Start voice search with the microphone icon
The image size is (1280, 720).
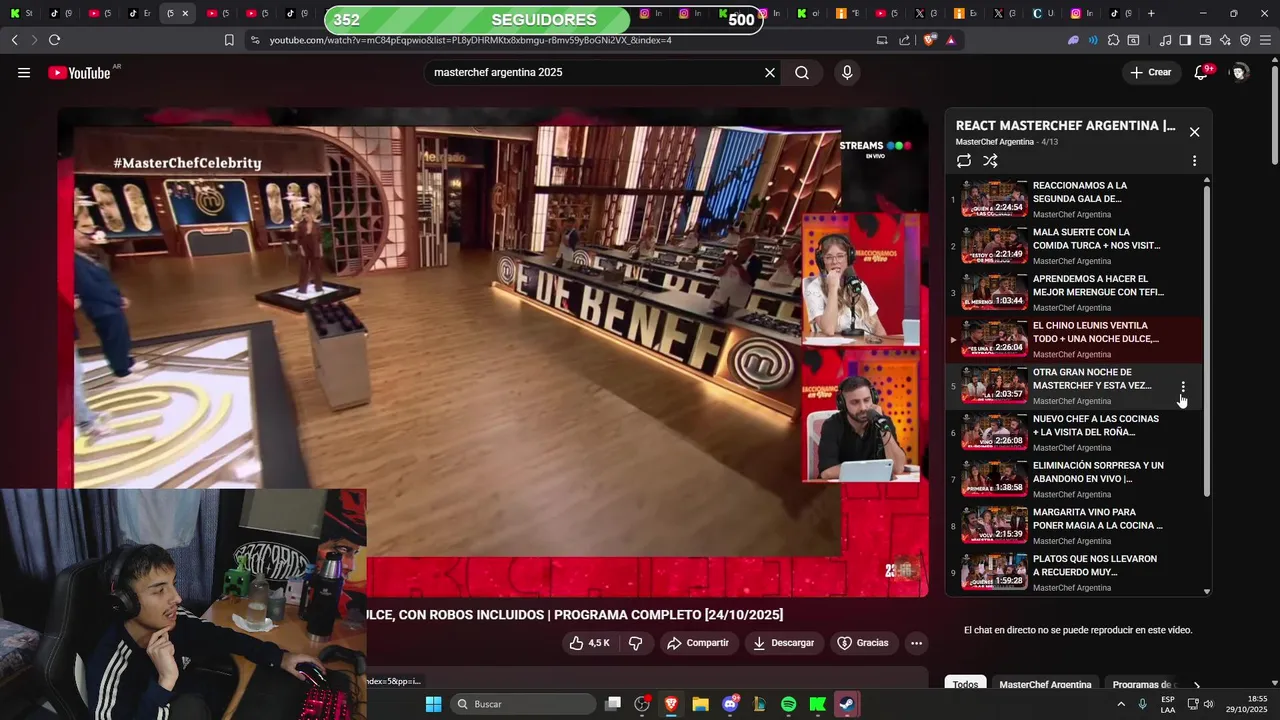(x=847, y=73)
